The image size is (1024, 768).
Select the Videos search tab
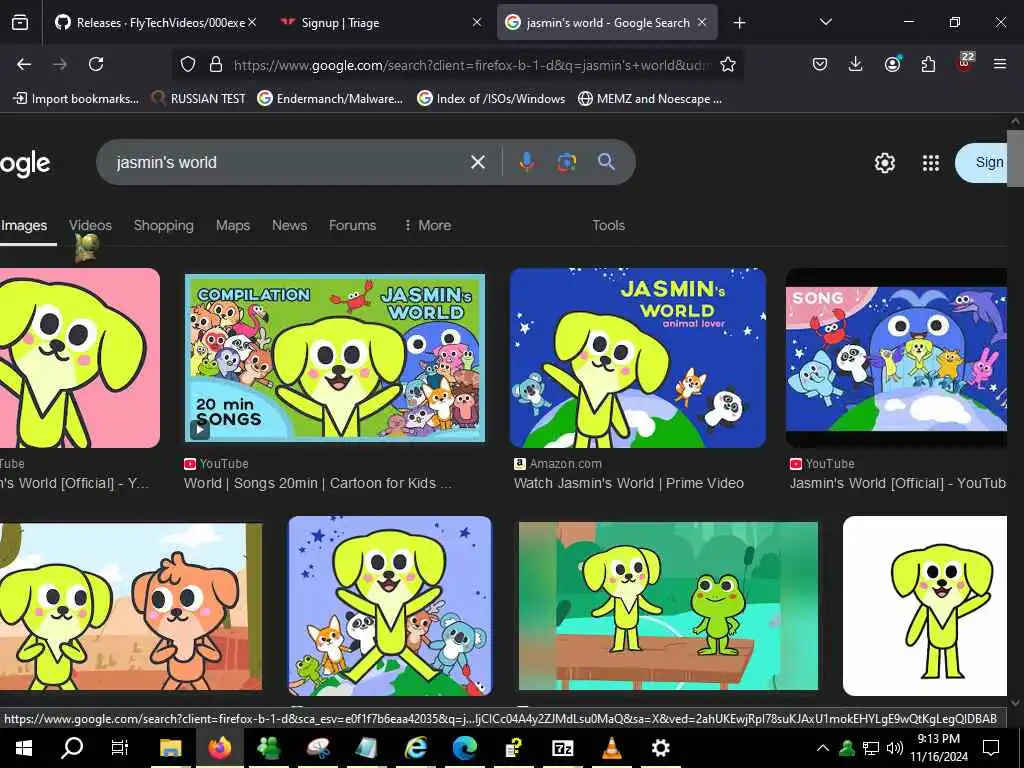[90, 225]
